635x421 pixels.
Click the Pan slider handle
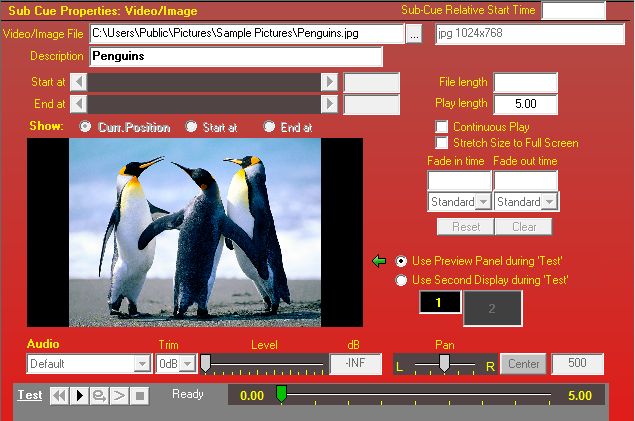(x=444, y=363)
